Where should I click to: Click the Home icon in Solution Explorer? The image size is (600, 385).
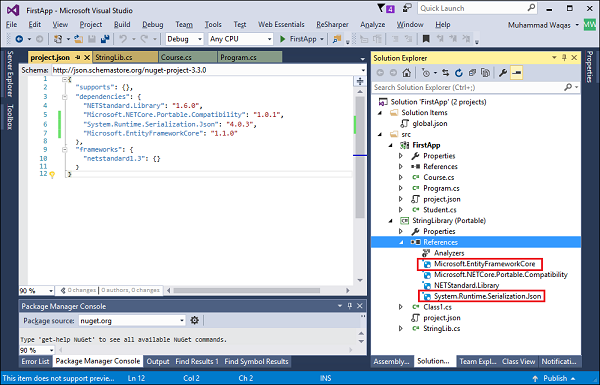(406, 73)
